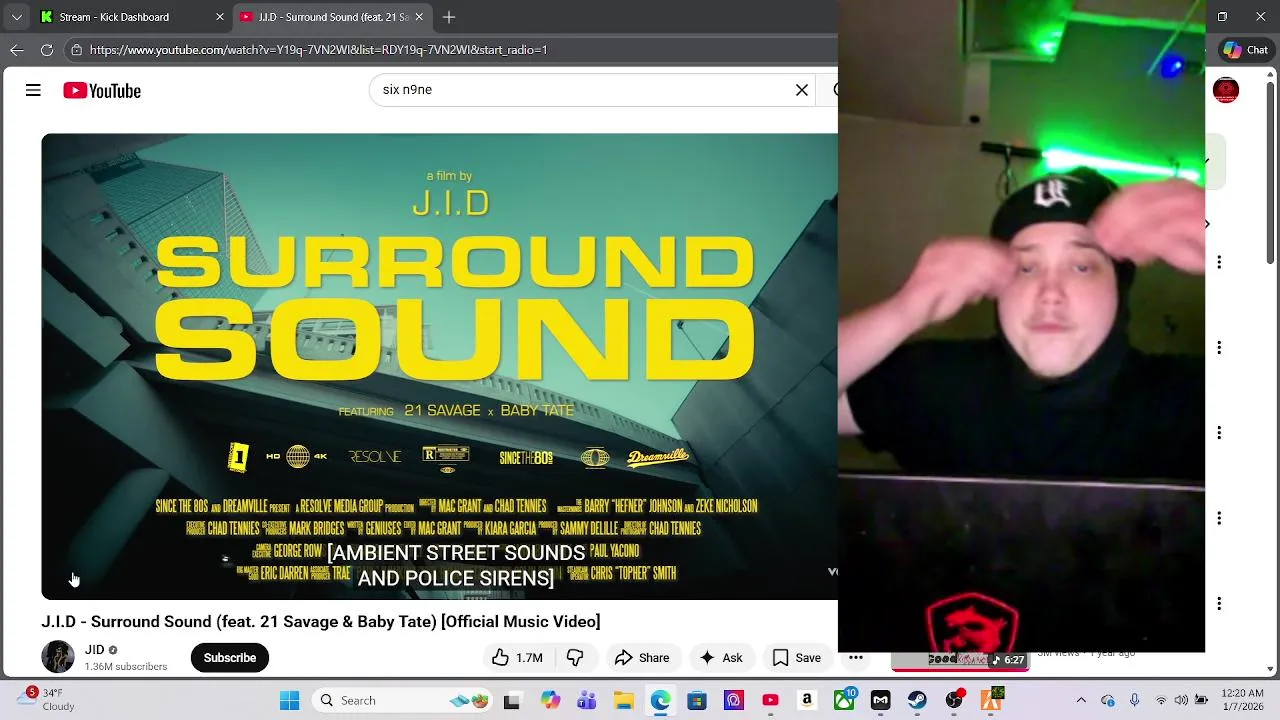Open File Explorer from the taskbar
The image size is (1280, 720).
623,700
